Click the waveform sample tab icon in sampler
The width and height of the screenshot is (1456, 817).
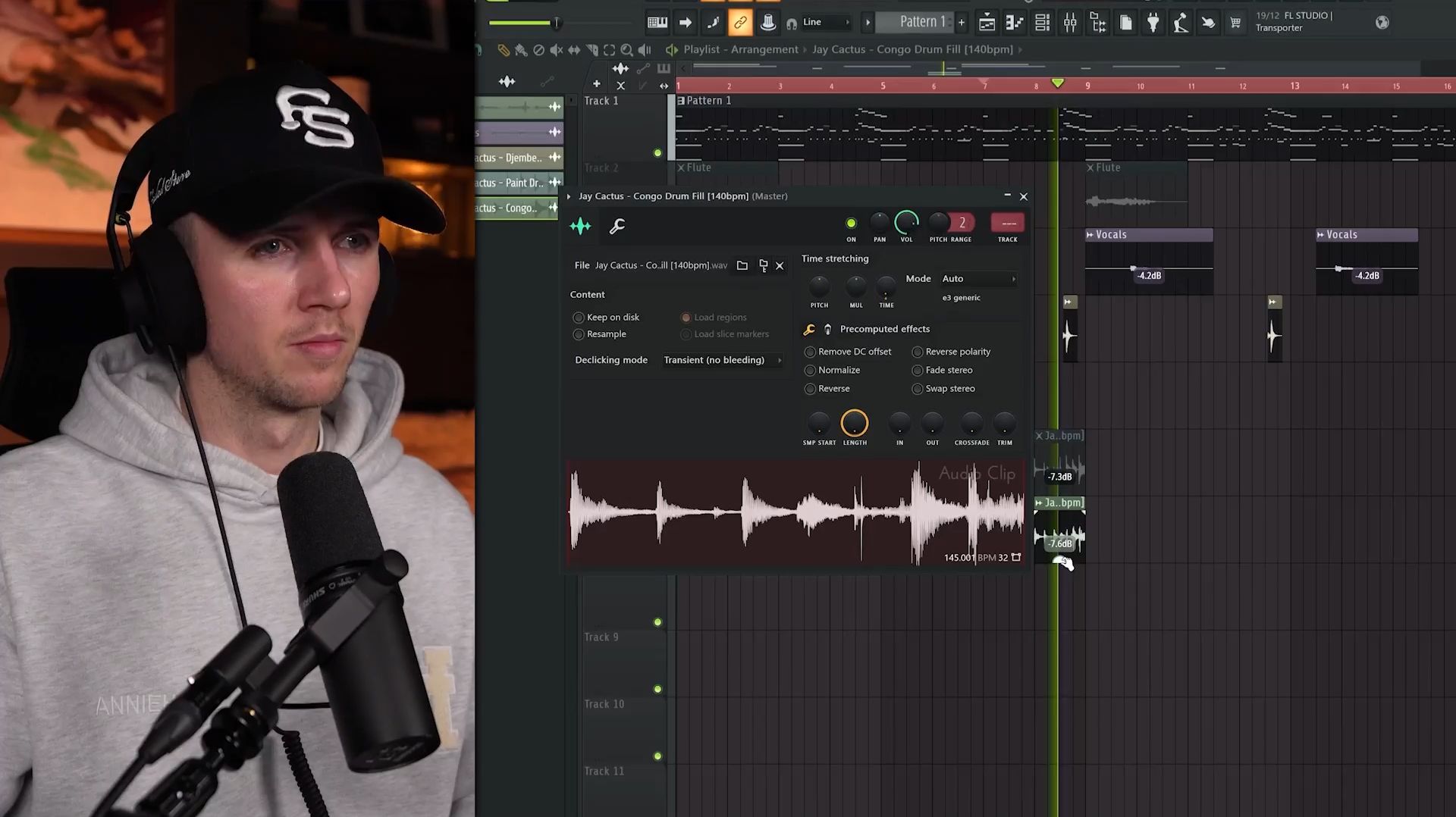tap(580, 226)
